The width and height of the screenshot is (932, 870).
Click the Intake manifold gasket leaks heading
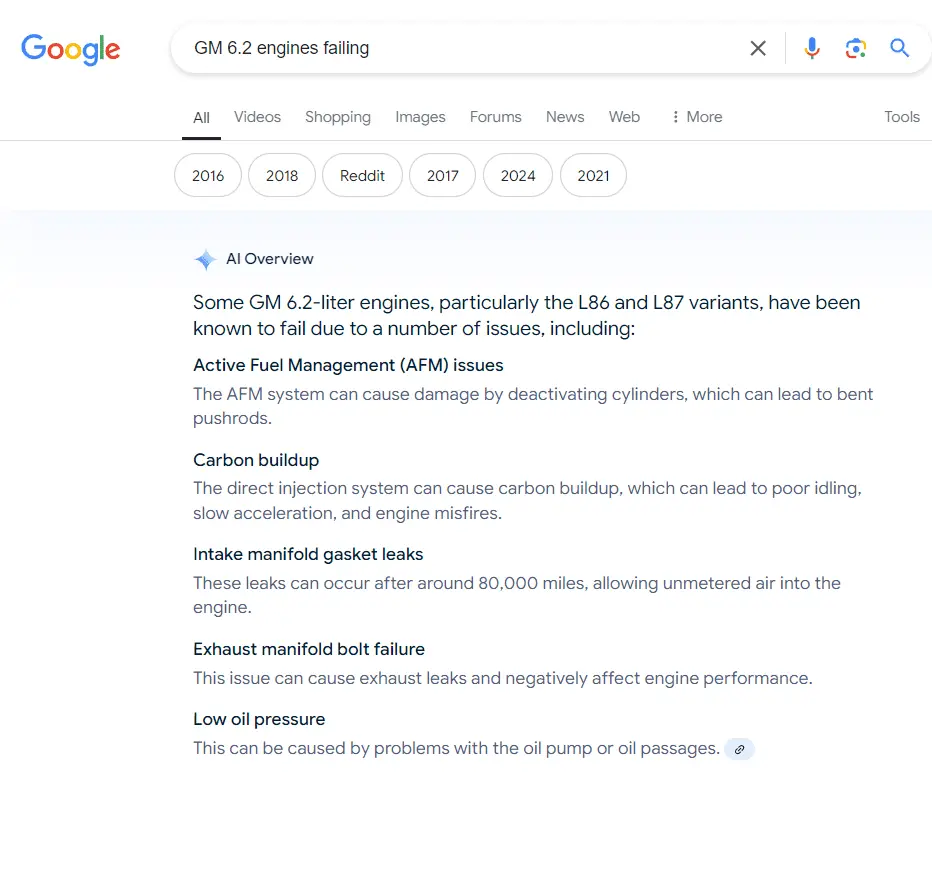pos(308,554)
